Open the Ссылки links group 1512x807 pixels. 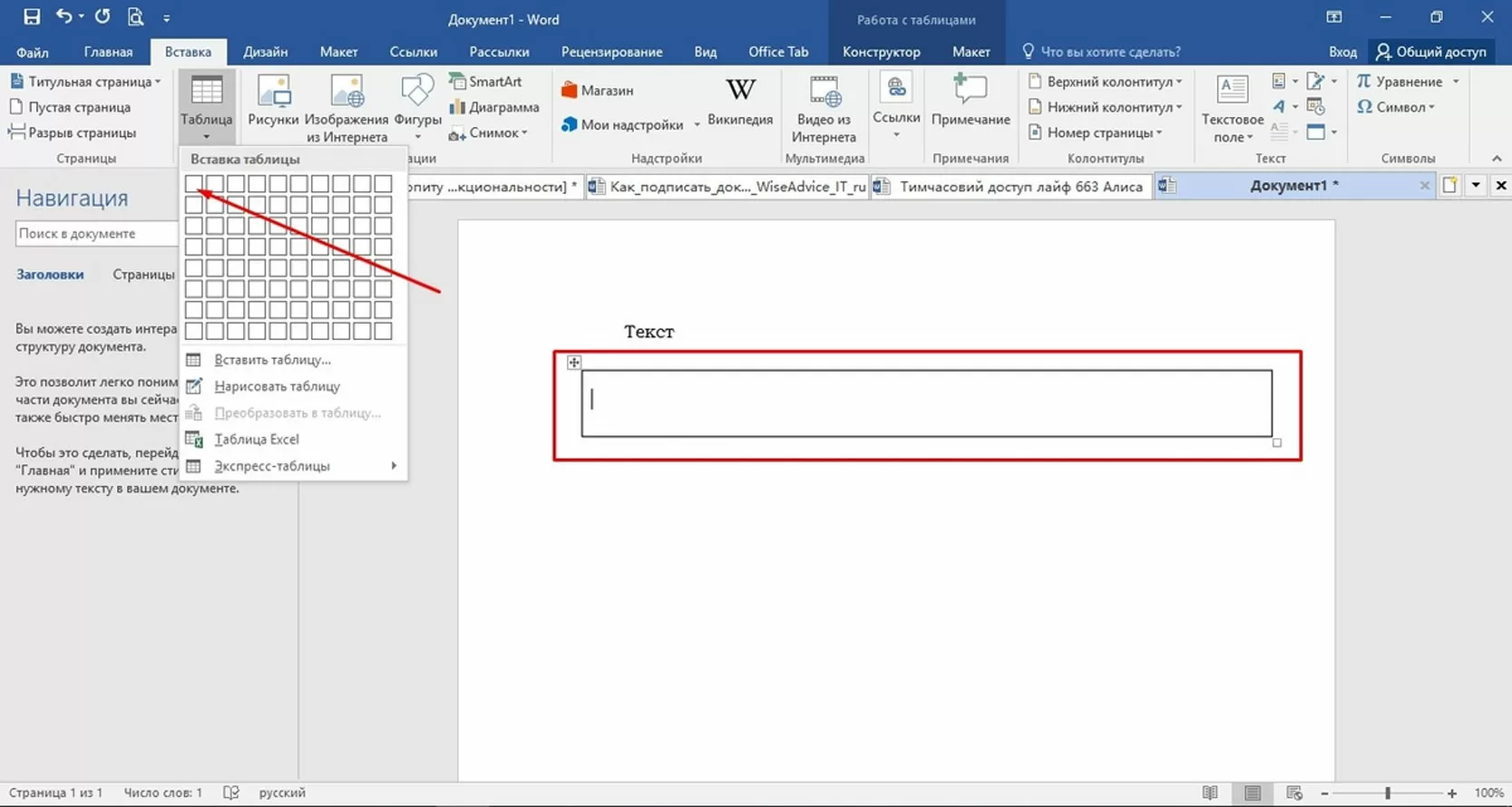click(896, 107)
